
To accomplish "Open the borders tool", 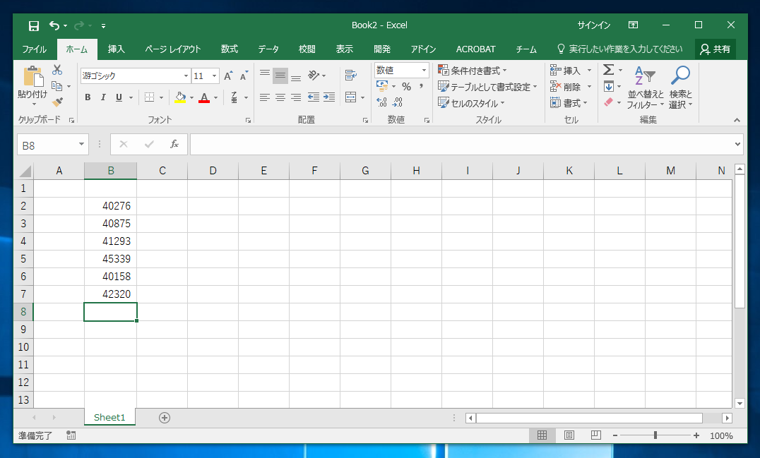I will (149, 97).
